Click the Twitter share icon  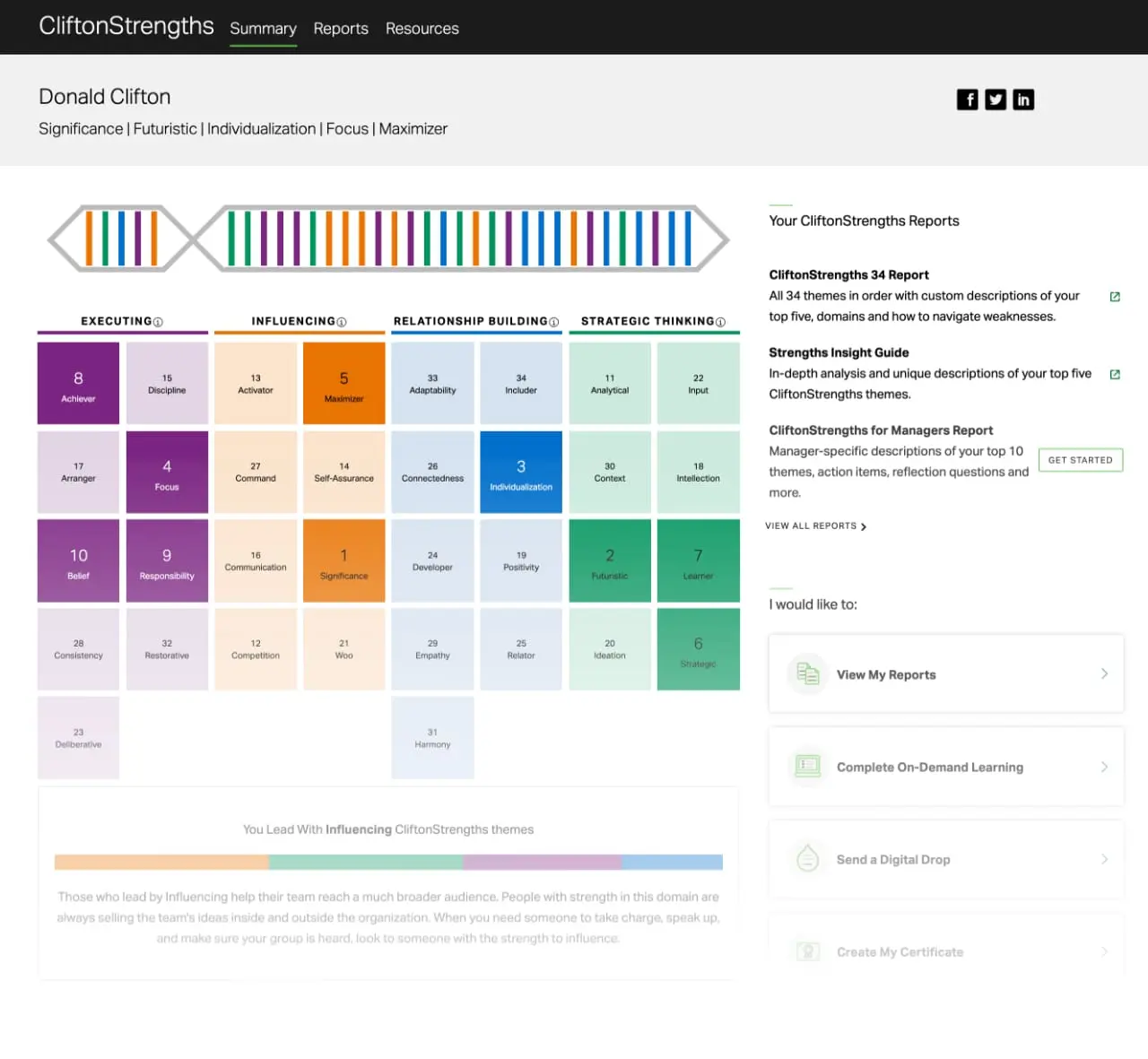click(x=996, y=100)
